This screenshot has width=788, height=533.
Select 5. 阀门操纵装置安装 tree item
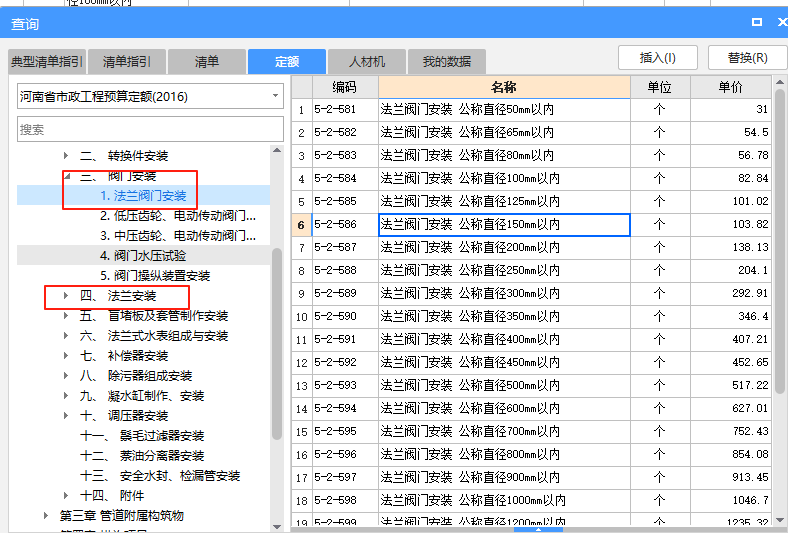pos(155,275)
